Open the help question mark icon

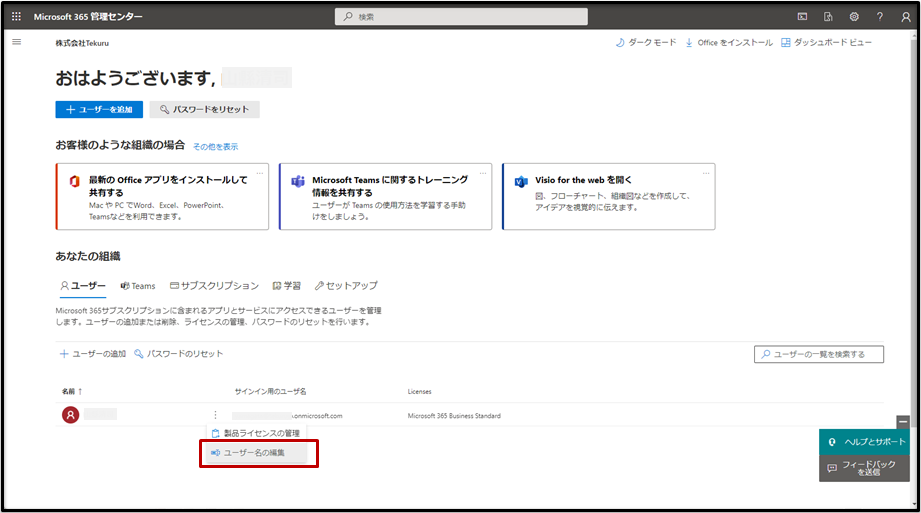[x=880, y=16]
